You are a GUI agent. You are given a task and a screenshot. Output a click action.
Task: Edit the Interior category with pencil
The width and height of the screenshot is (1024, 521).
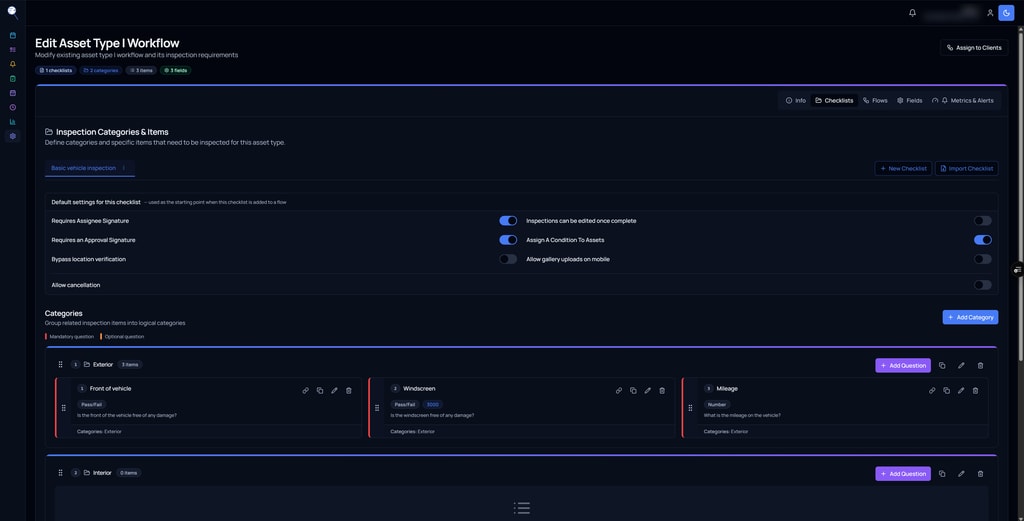[x=961, y=474]
